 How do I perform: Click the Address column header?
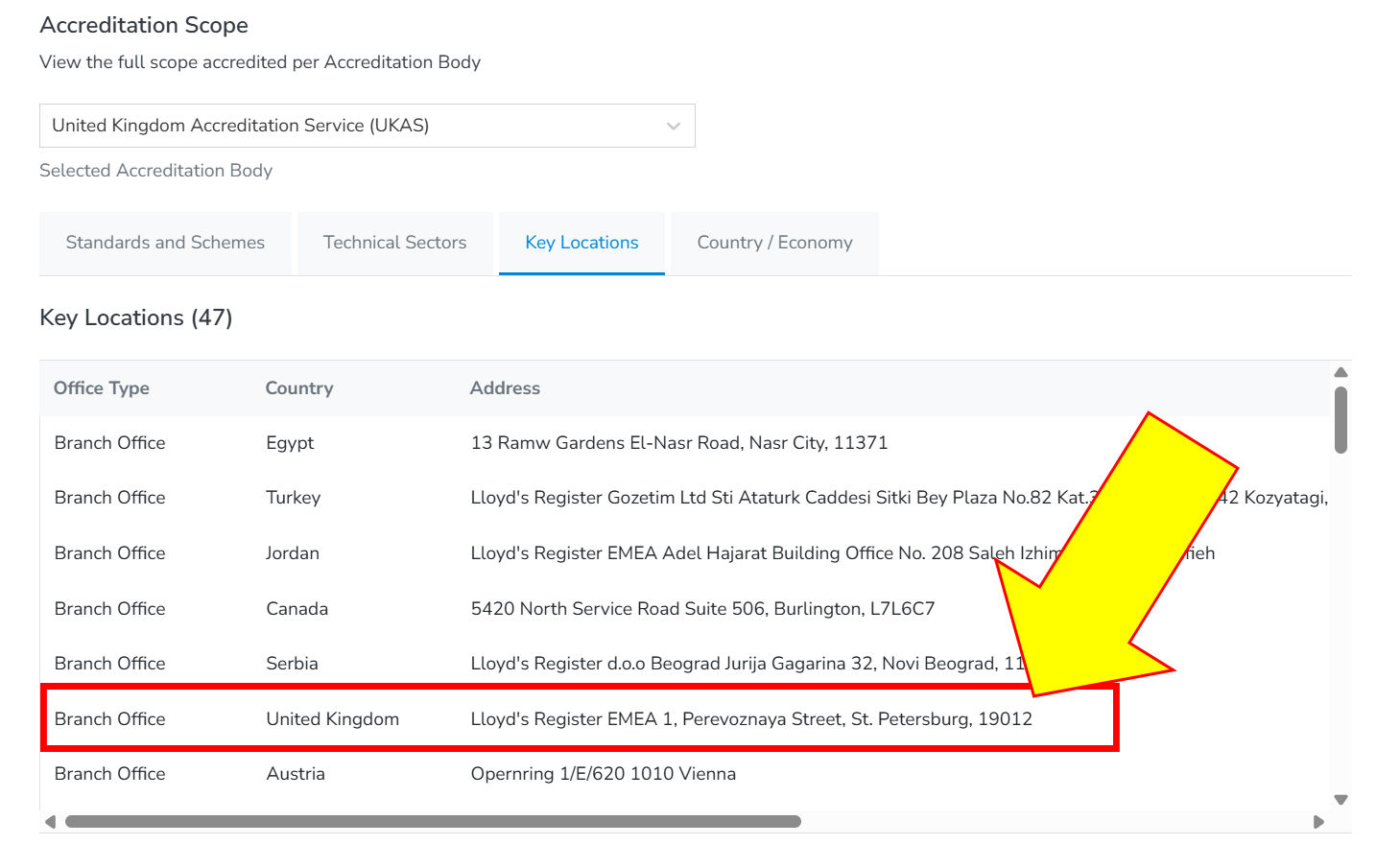click(505, 388)
